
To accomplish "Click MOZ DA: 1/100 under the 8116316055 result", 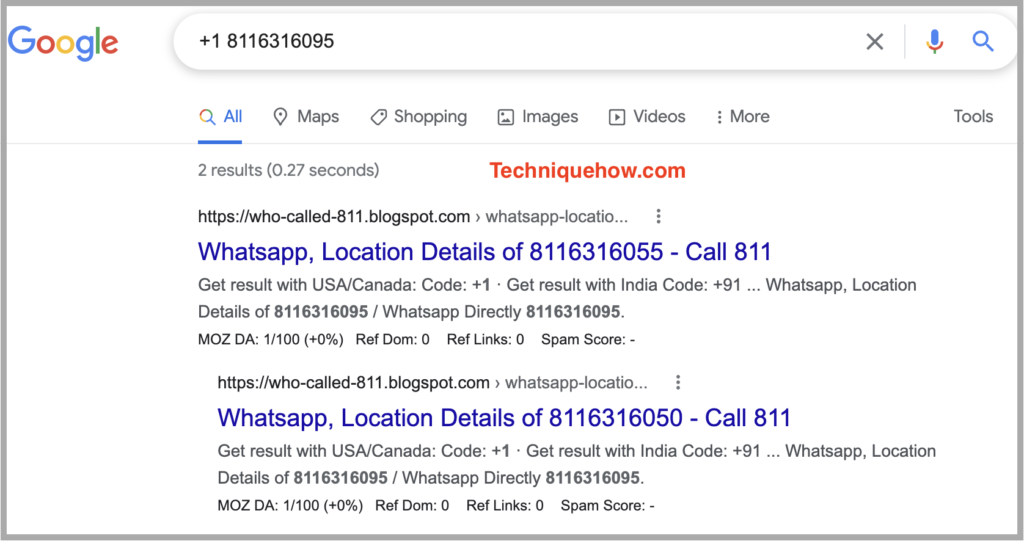I will pyautogui.click(x=270, y=339).
